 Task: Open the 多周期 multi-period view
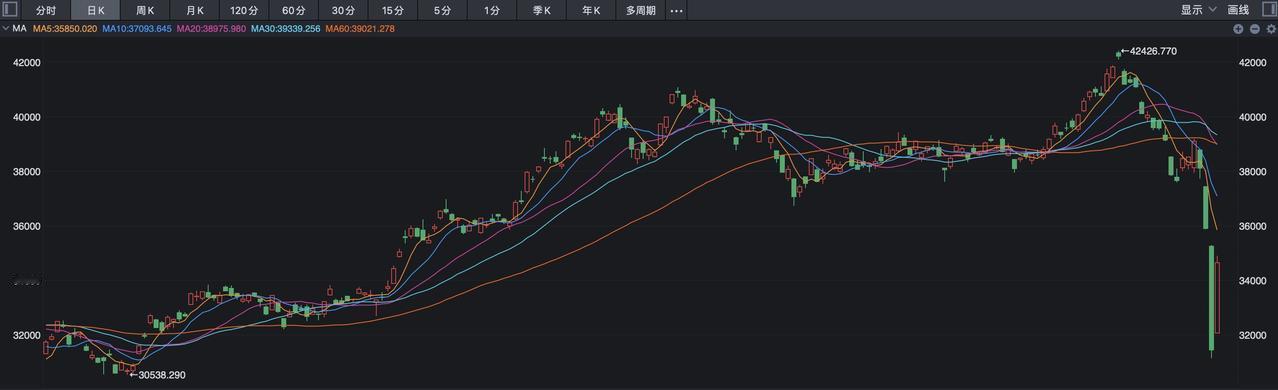[641, 10]
